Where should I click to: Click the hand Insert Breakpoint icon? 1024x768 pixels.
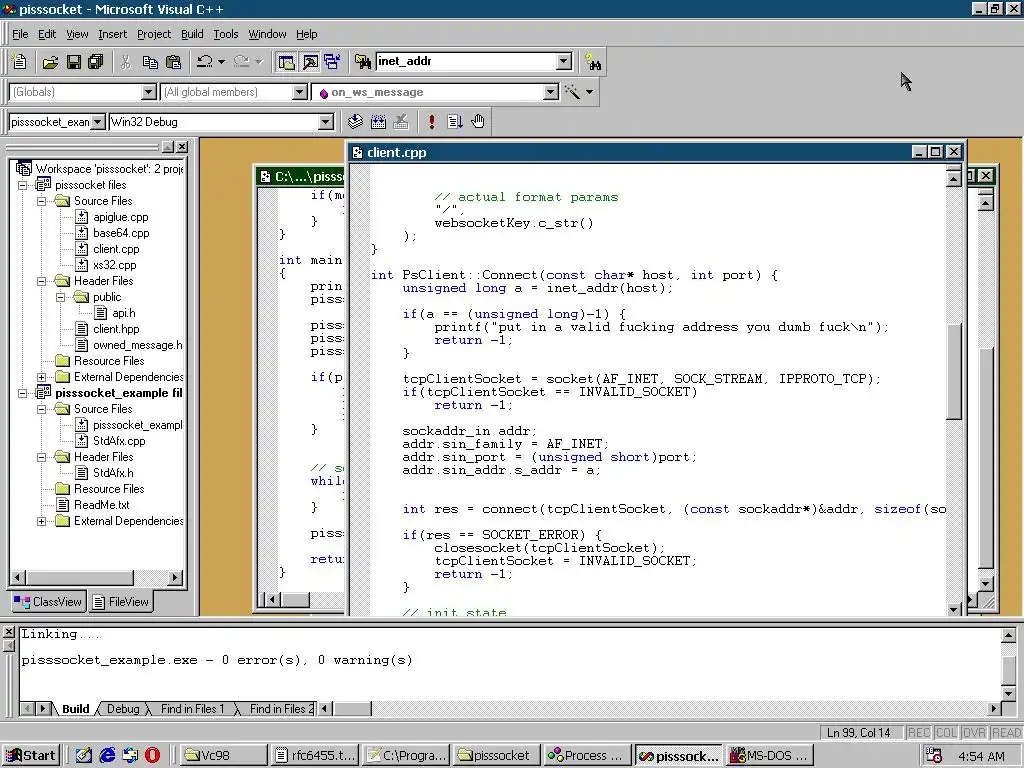tap(478, 121)
